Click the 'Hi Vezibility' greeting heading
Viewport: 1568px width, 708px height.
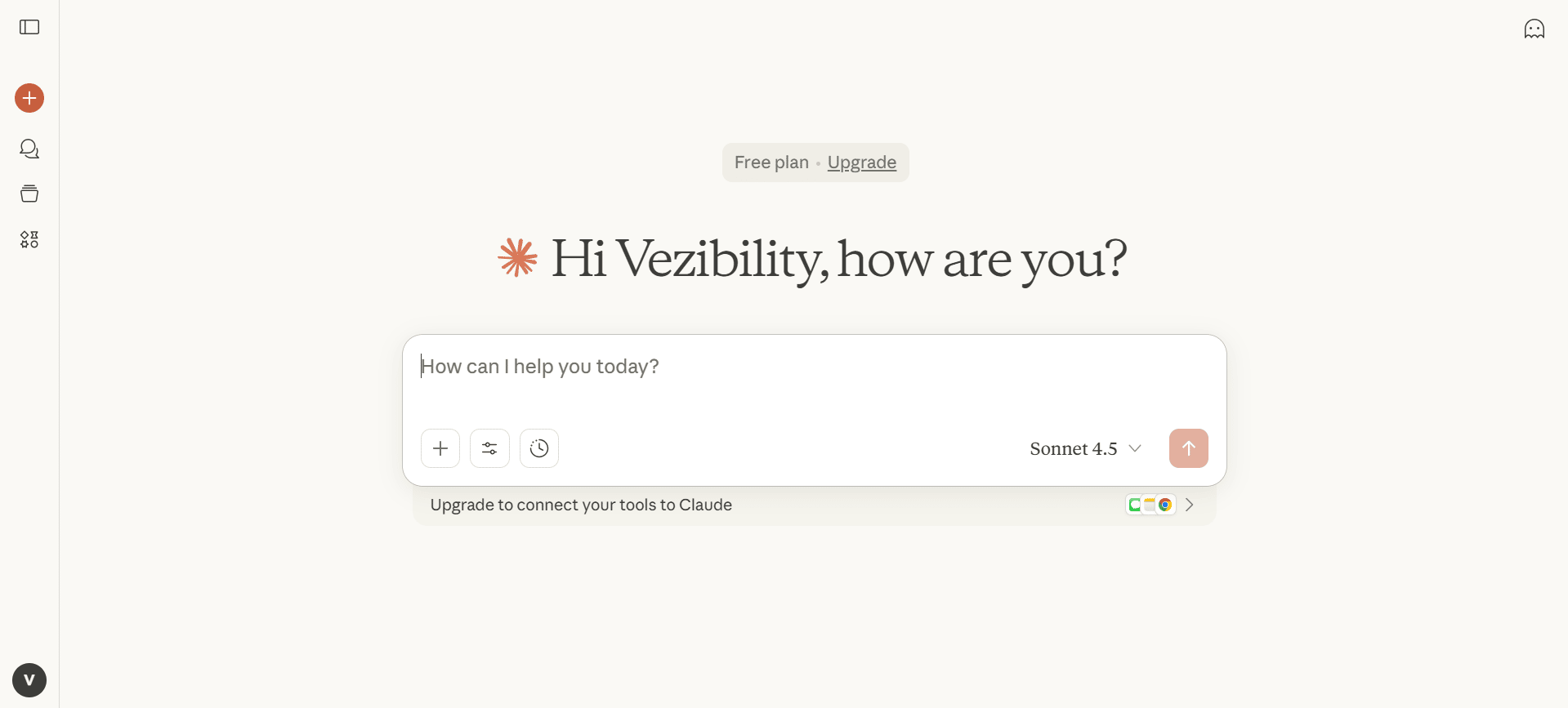coord(838,260)
